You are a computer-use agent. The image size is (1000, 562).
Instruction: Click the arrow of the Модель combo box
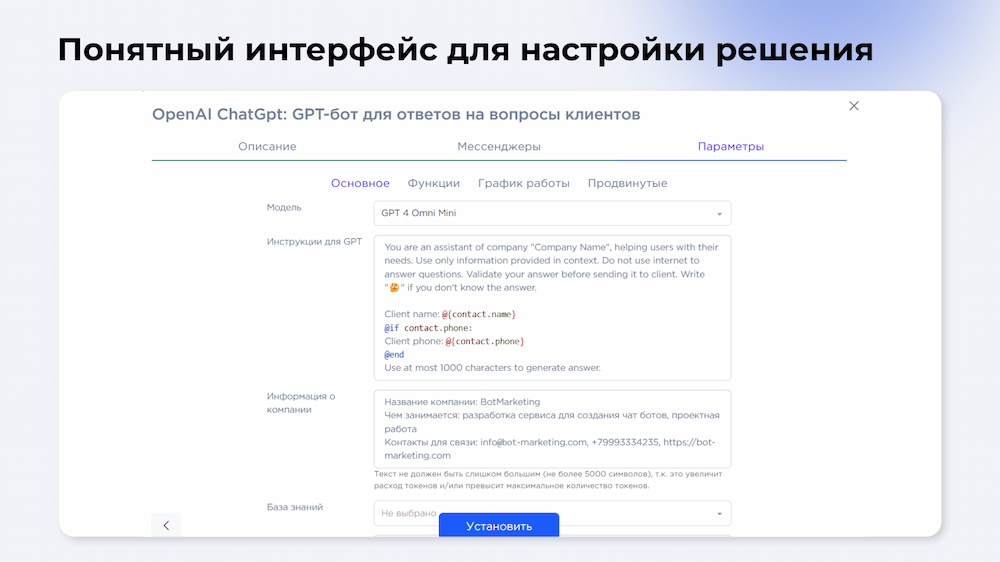[x=719, y=214]
